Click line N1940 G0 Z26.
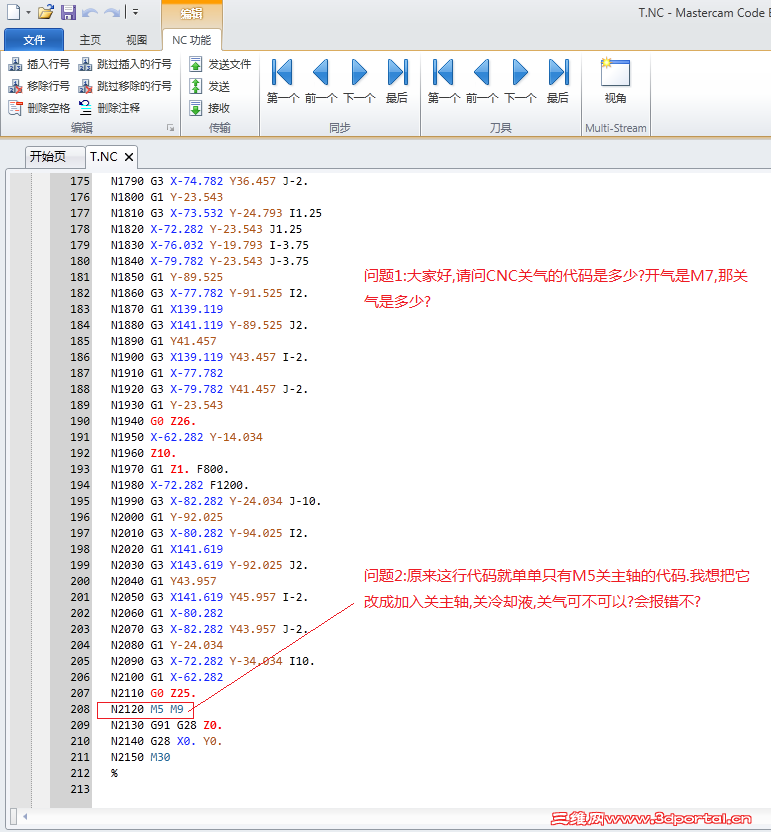This screenshot has height=832, width=771. tap(153, 421)
